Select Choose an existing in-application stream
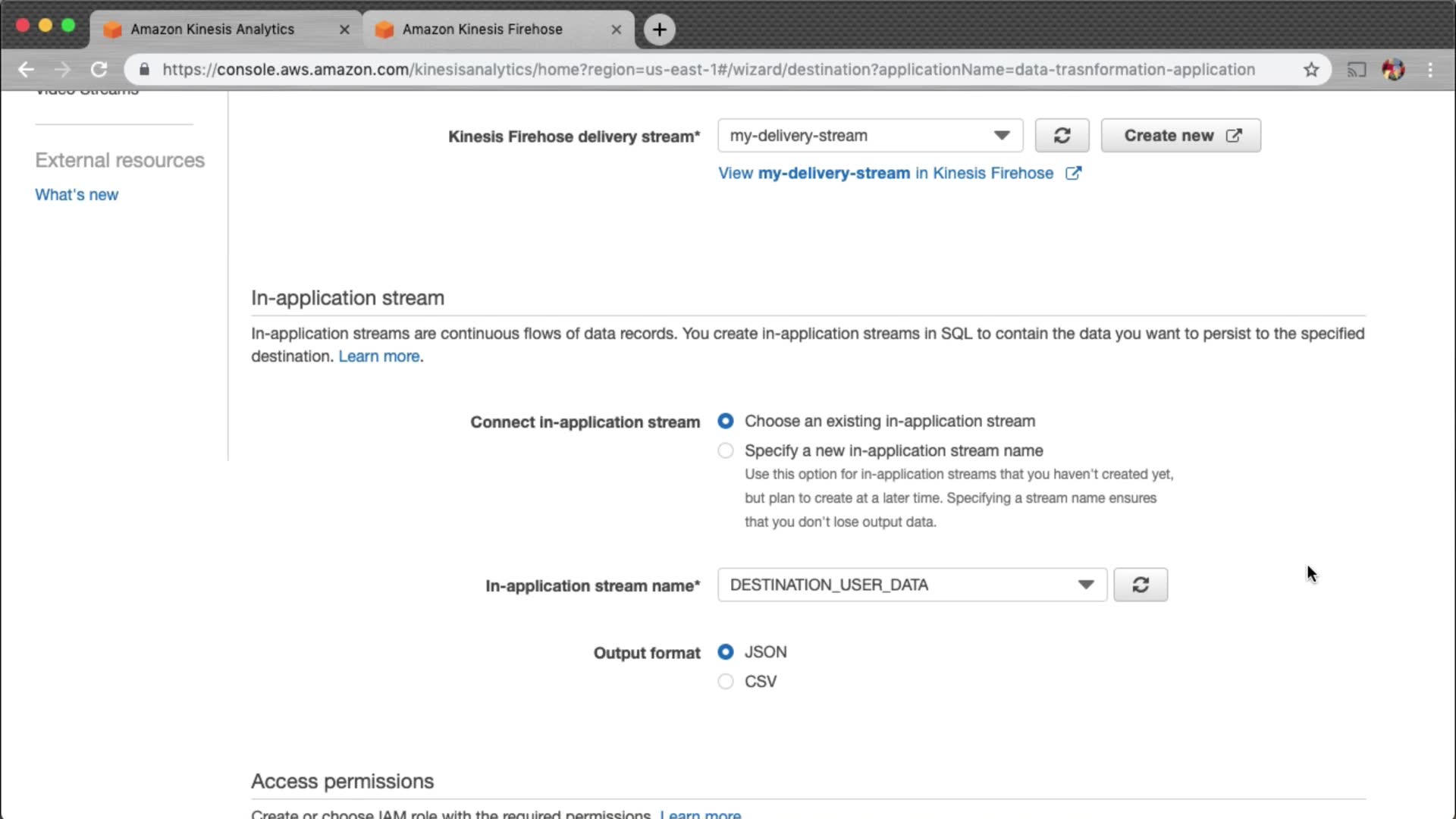This screenshot has width=1456, height=819. (x=726, y=421)
